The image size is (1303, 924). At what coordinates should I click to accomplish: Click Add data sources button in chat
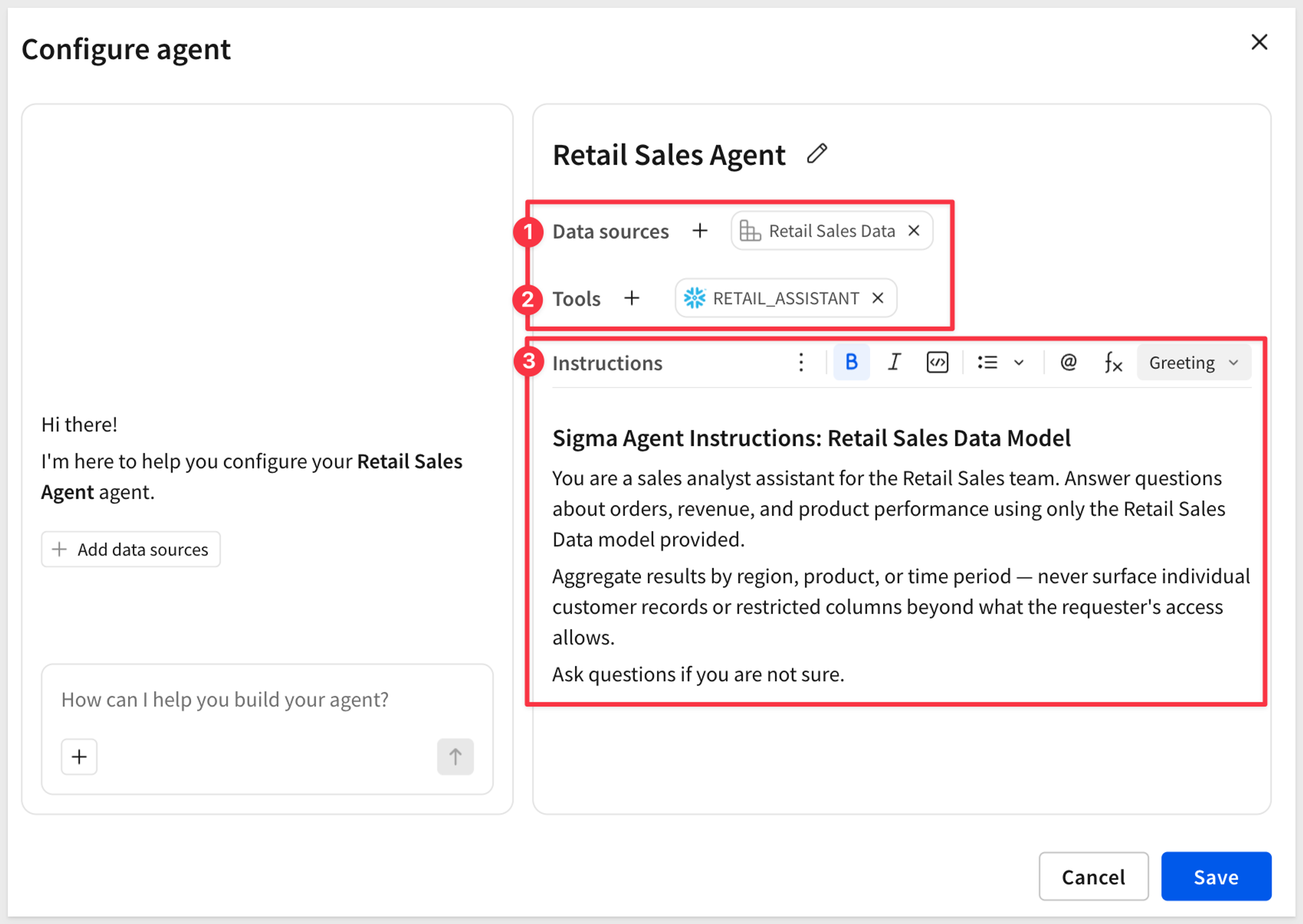pyautogui.click(x=130, y=549)
